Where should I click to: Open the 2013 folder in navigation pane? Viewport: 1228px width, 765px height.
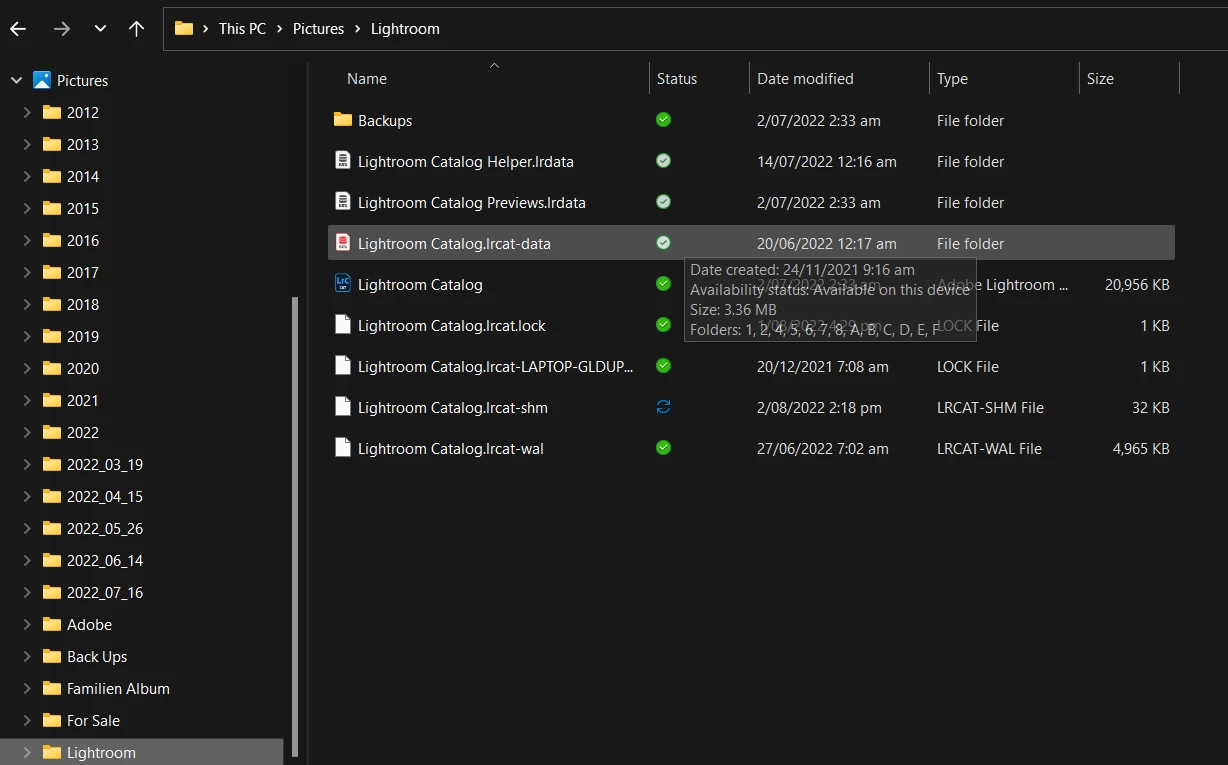(x=82, y=145)
